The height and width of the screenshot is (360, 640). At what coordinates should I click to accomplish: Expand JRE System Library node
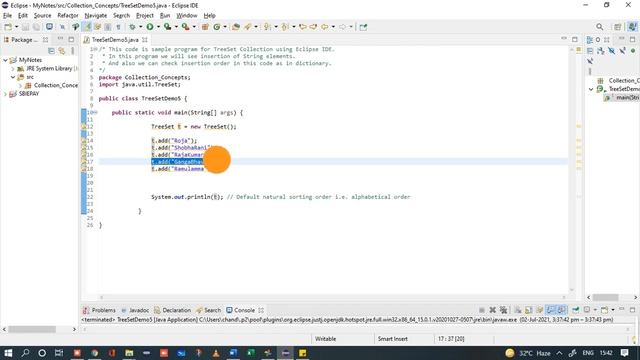[x=13, y=69]
